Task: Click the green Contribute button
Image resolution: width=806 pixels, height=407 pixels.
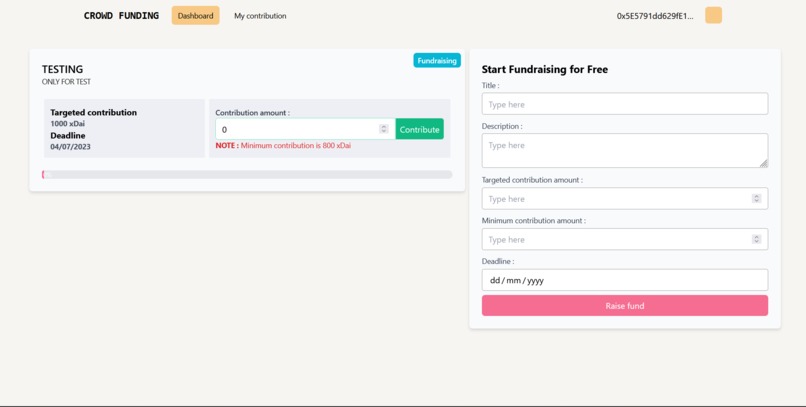Action: coord(419,129)
